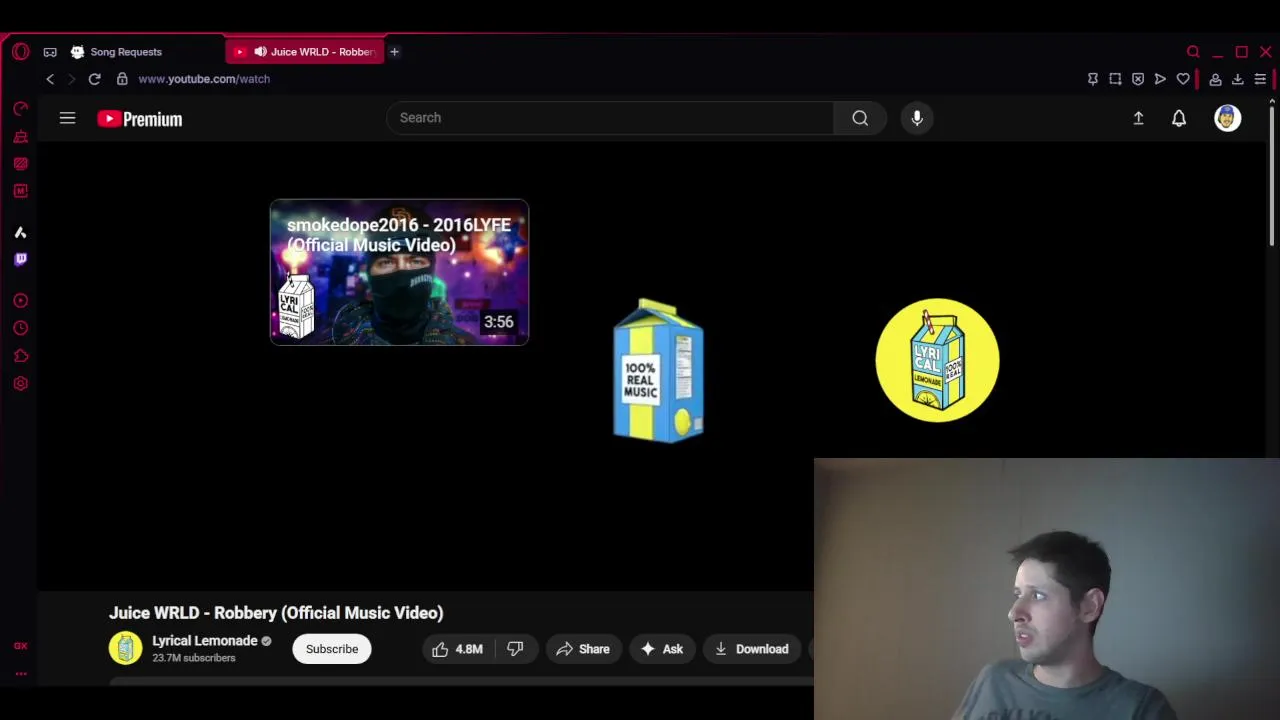1280x720 pixels.
Task: Click the Lyrical Lemonade round channel logo
Action: (x=937, y=360)
